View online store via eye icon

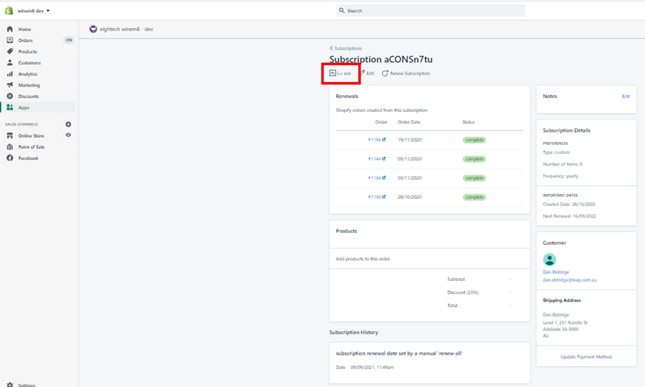tap(68, 135)
